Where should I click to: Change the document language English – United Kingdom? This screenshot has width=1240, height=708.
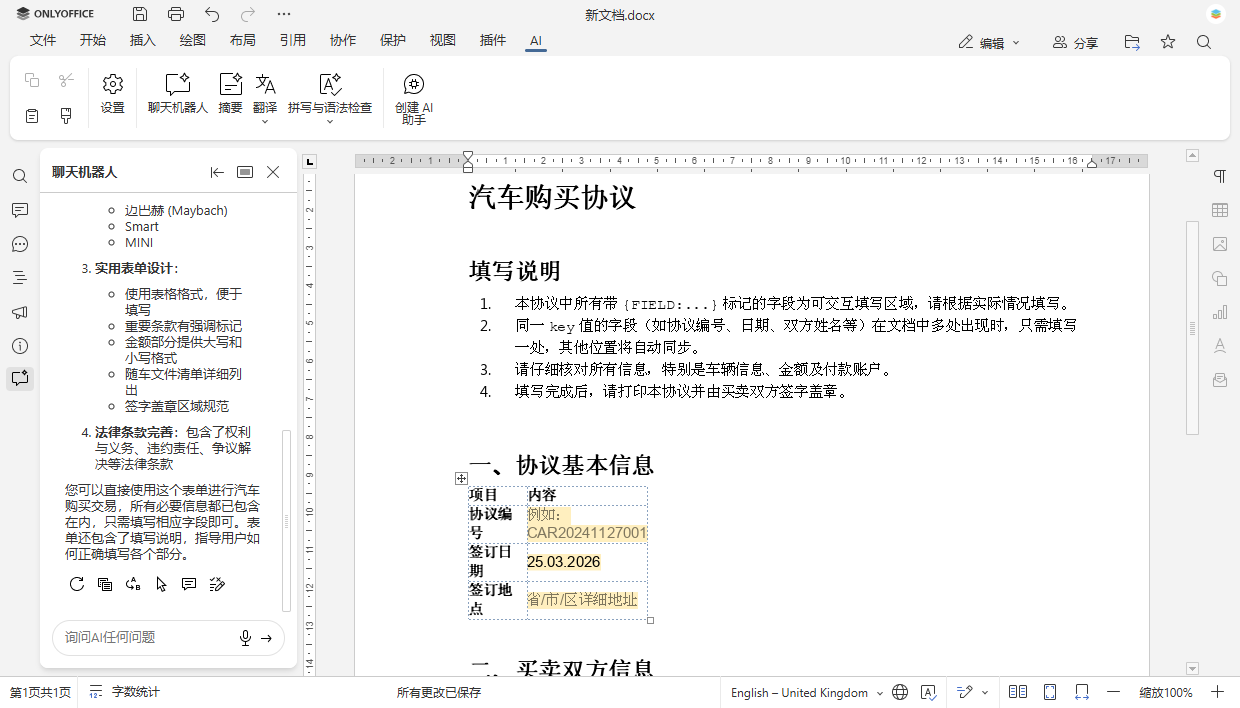pyautogui.click(x=800, y=692)
